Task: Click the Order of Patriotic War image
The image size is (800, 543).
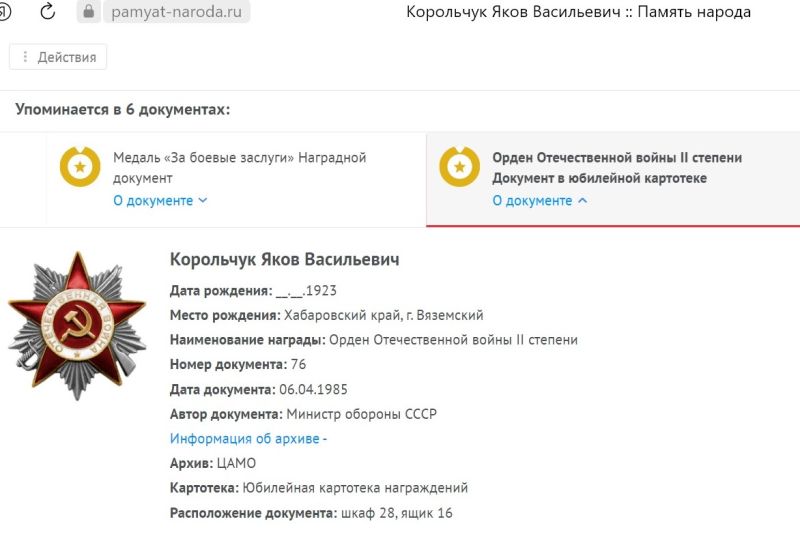Action: tap(78, 326)
